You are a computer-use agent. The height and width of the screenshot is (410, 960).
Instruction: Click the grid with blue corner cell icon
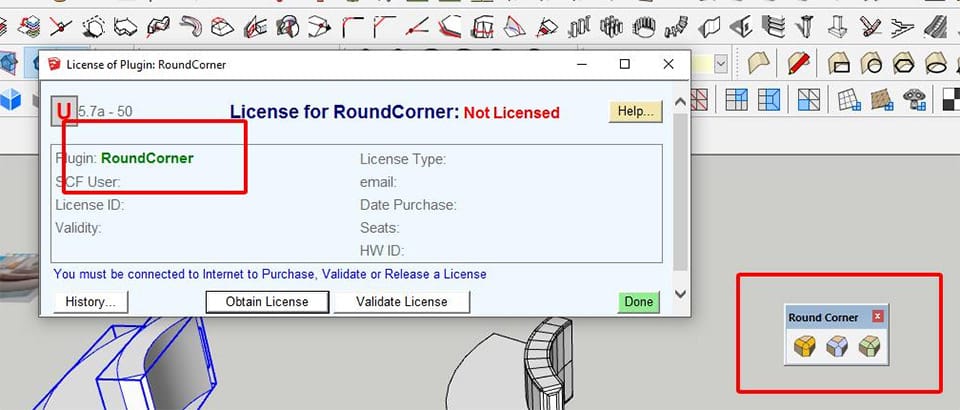coord(737,100)
